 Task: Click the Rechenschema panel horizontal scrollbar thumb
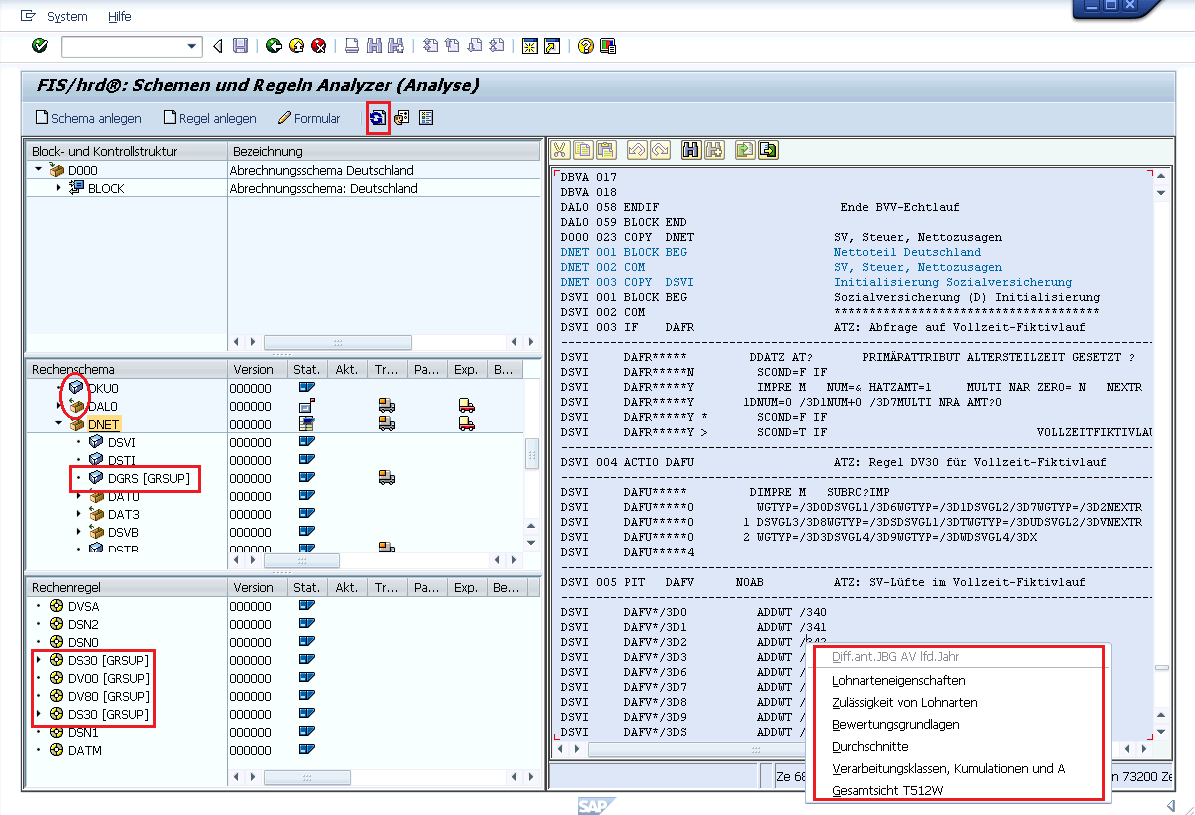[x=302, y=560]
